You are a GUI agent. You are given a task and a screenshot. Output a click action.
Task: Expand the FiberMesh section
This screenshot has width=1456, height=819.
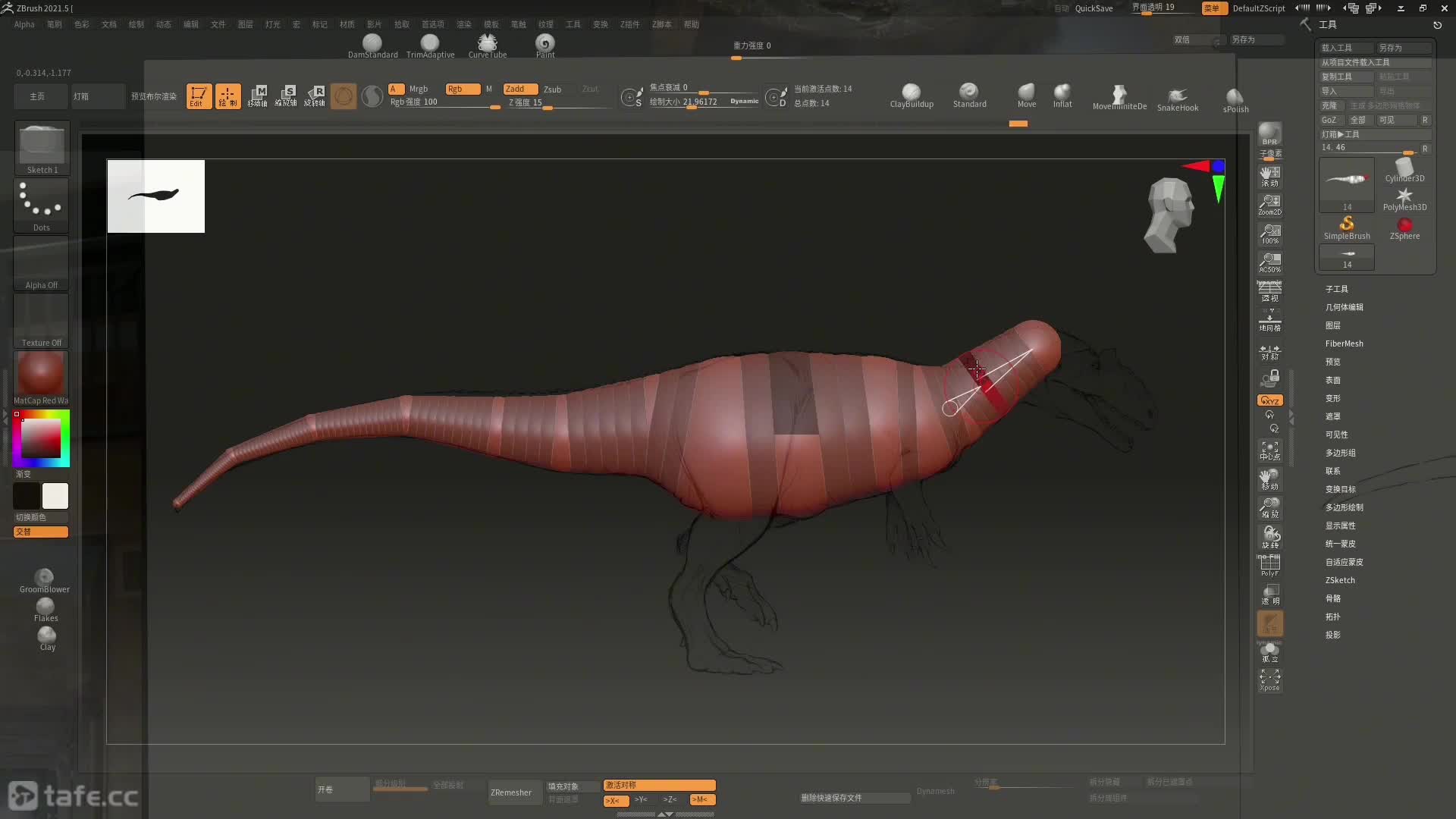(1344, 344)
